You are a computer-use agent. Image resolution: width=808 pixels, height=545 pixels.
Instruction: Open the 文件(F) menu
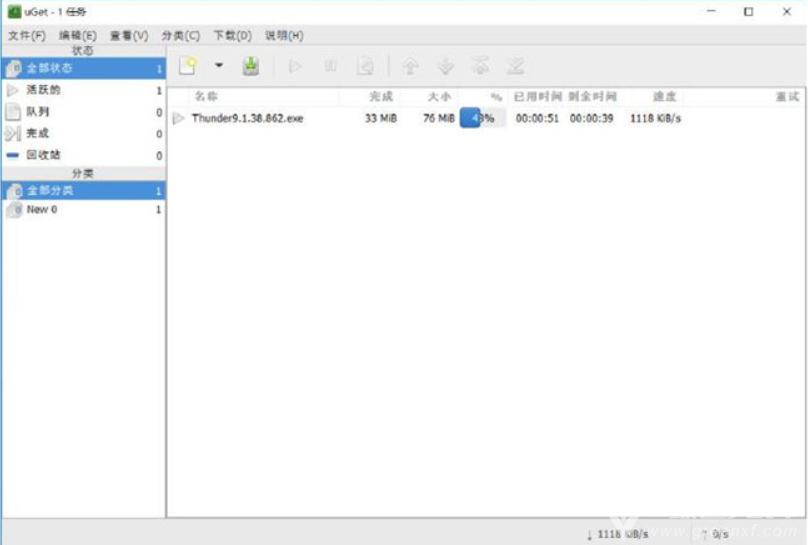click(27, 36)
